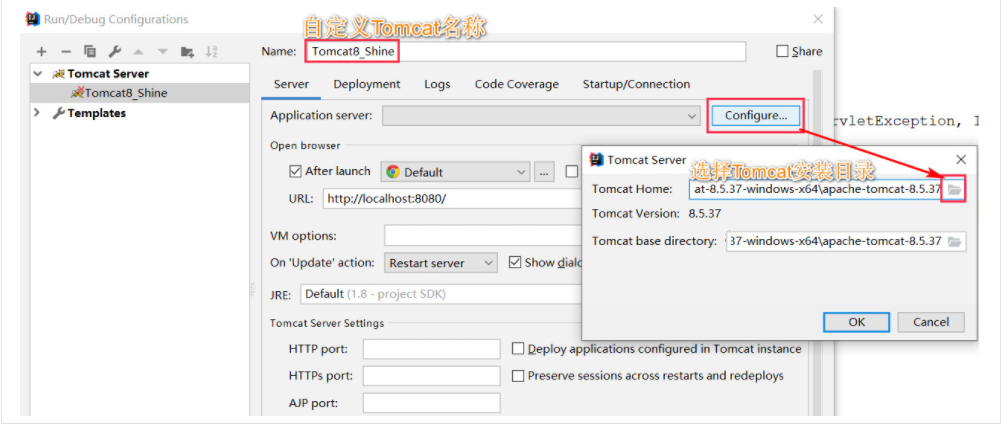Click the browser ellipsis button
The image size is (1001, 428).
click(544, 172)
